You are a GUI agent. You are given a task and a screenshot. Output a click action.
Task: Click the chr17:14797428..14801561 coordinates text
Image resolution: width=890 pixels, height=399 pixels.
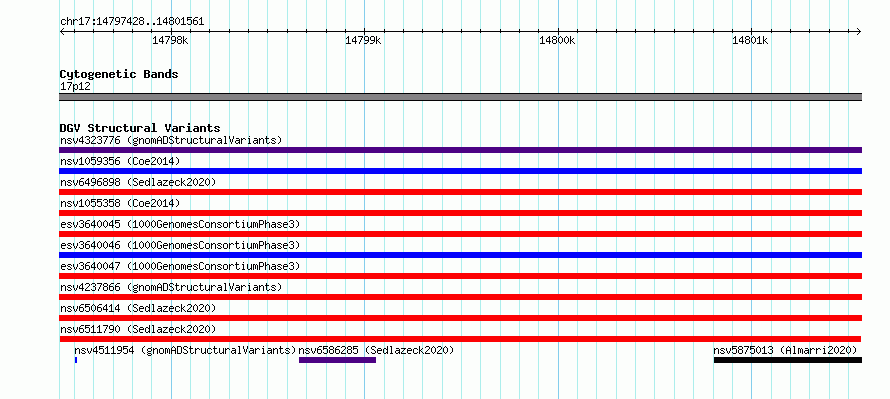coord(132,22)
